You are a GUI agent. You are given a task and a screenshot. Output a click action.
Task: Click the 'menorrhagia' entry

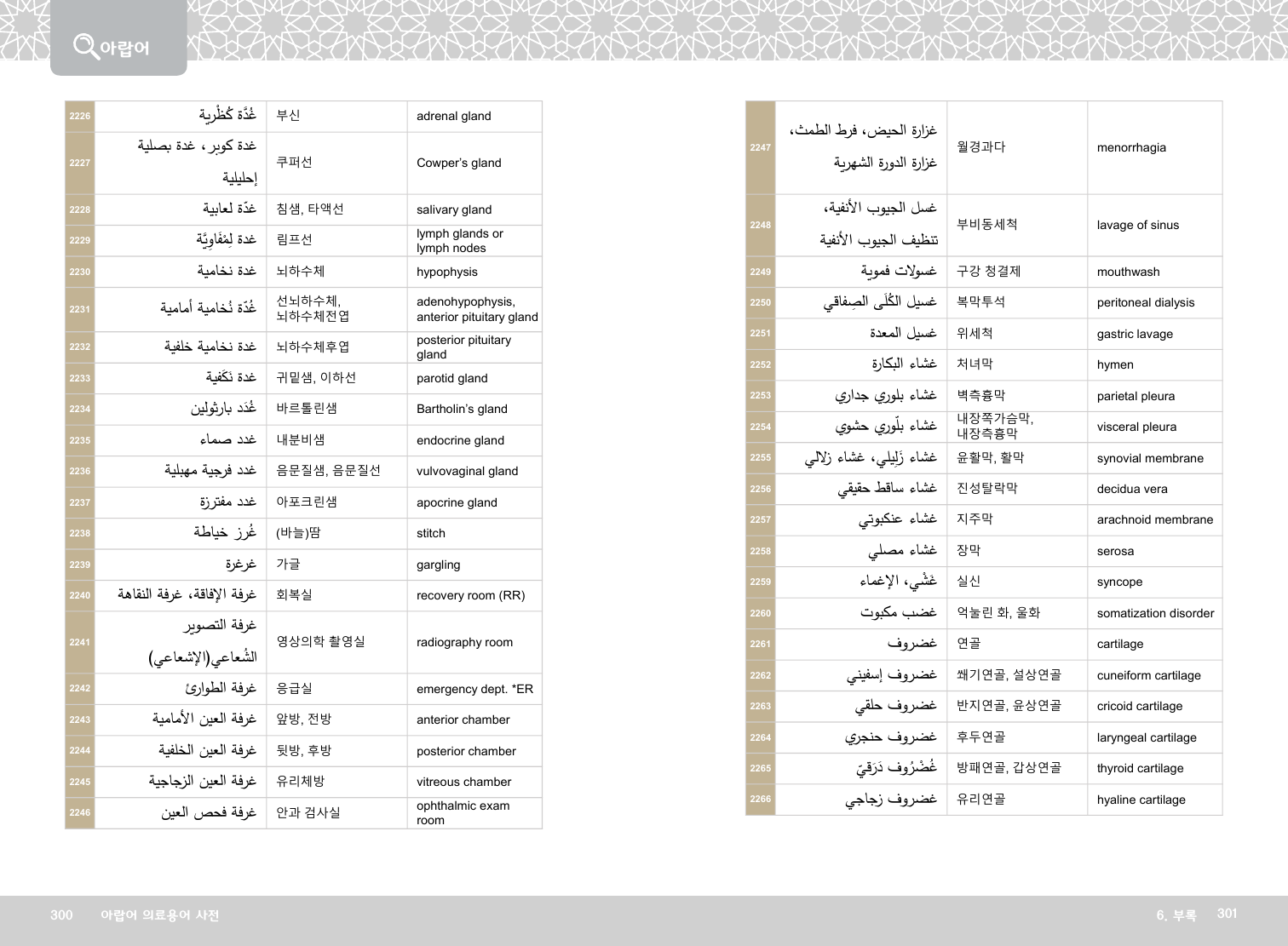(x=1131, y=148)
